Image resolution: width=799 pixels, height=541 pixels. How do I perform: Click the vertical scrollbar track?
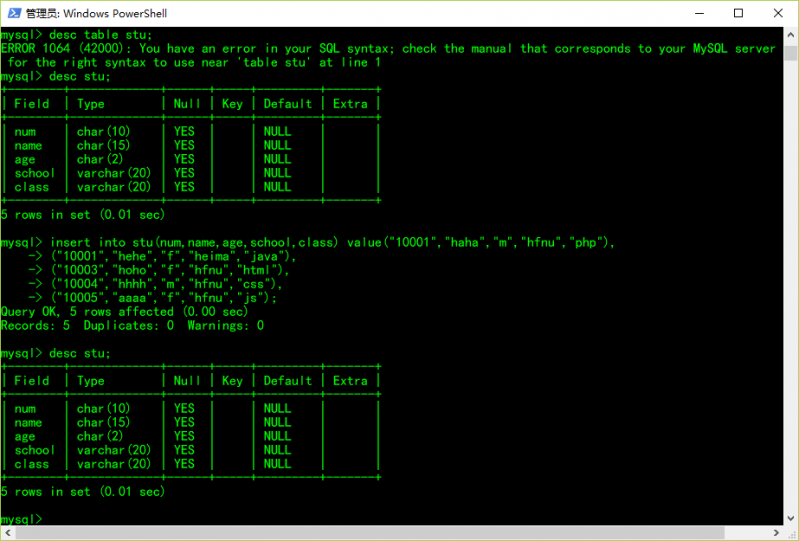pyautogui.click(x=791, y=300)
